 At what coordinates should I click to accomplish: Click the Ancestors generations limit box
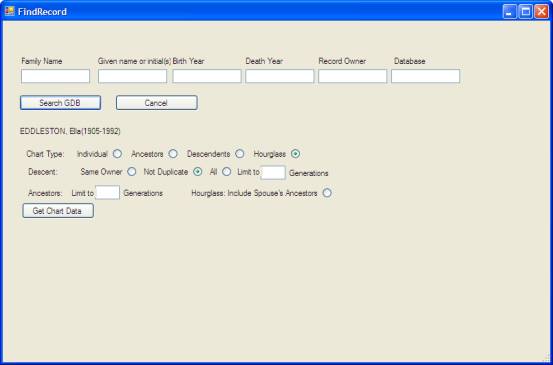pos(108,193)
